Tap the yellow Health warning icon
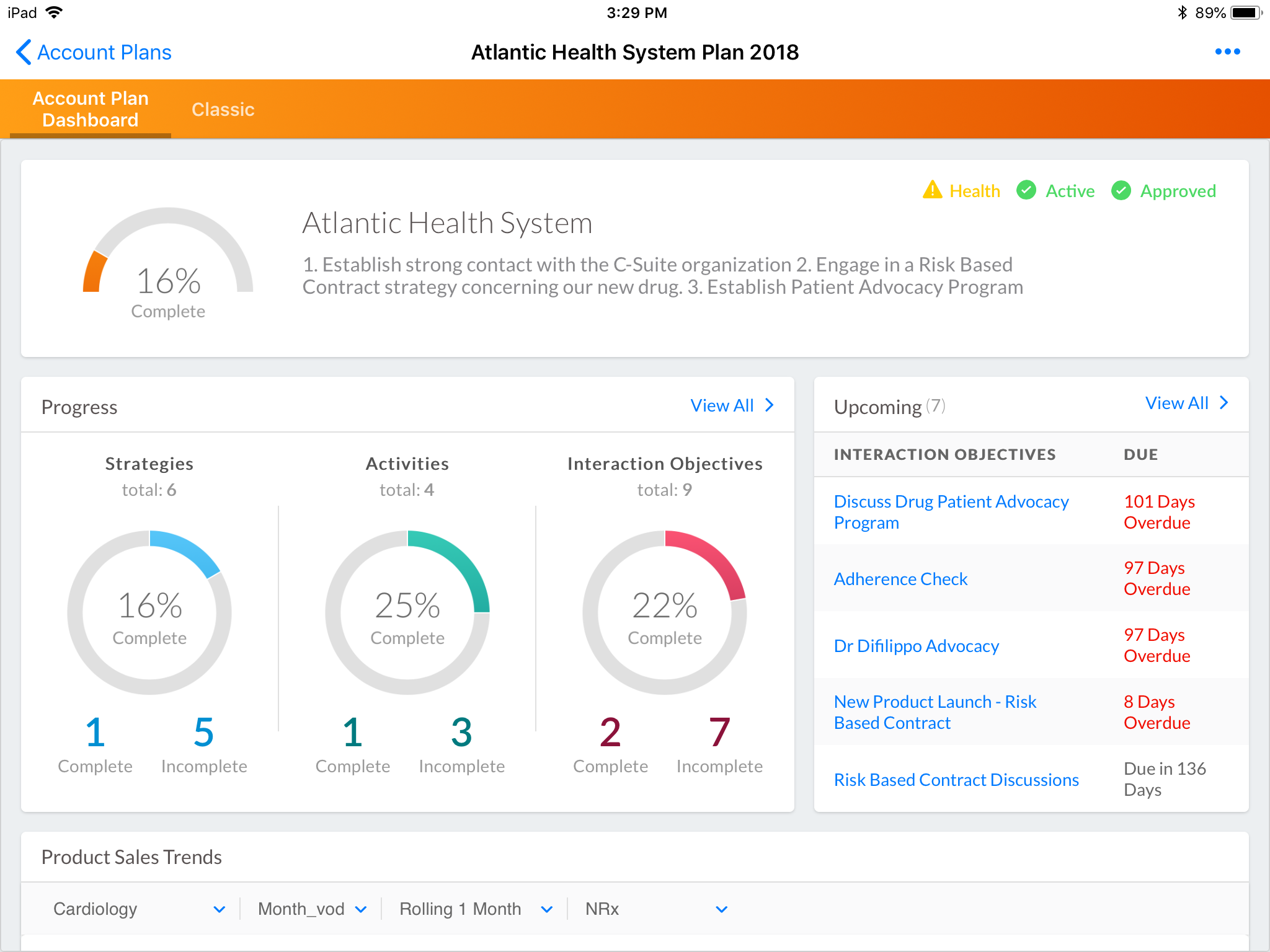The image size is (1270, 952). (x=932, y=190)
